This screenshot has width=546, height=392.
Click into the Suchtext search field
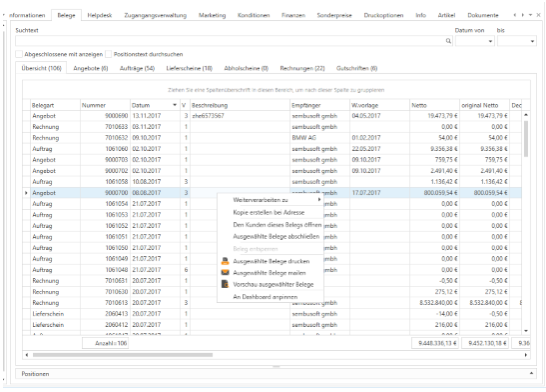tap(230, 41)
